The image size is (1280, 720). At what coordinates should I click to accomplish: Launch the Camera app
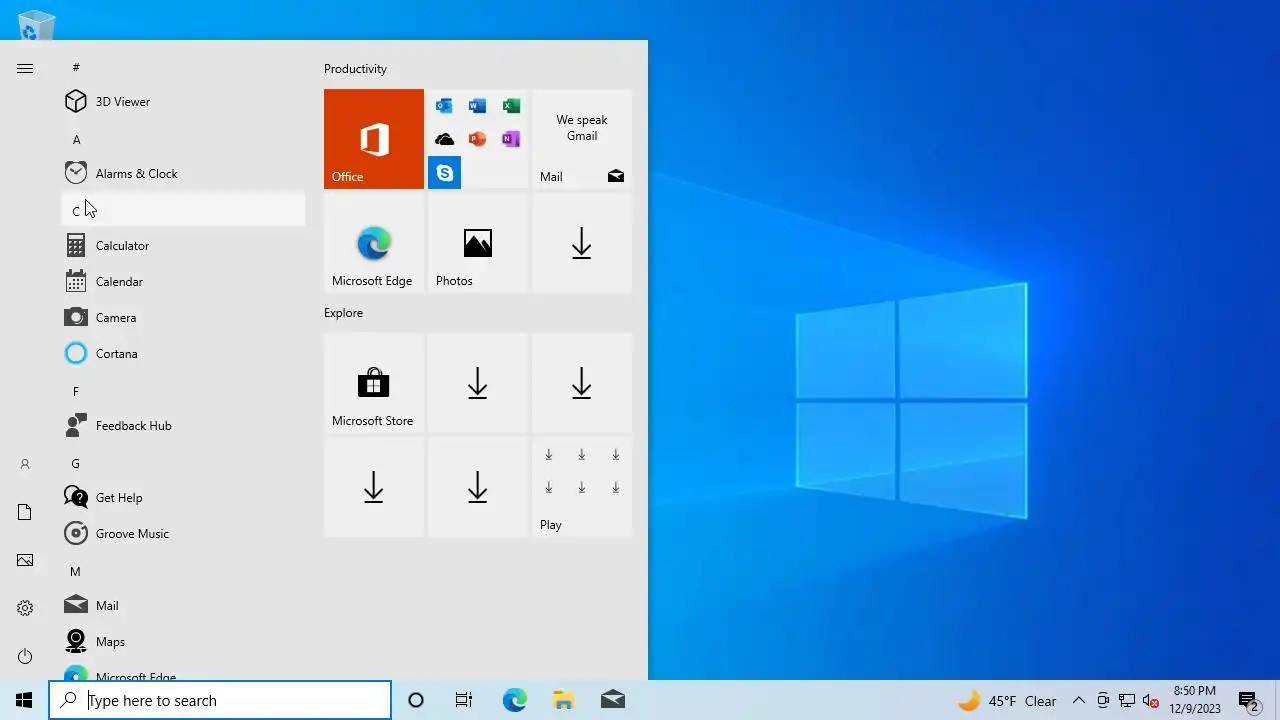(x=183, y=317)
